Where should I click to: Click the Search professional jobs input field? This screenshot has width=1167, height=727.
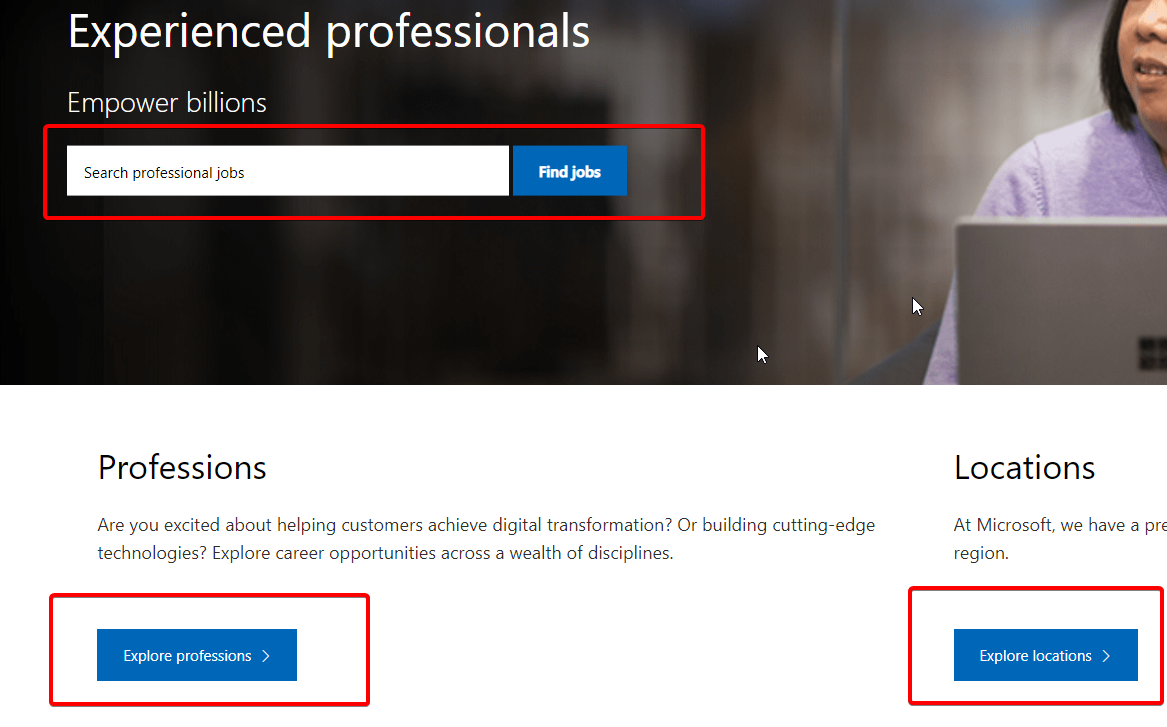[287, 171]
